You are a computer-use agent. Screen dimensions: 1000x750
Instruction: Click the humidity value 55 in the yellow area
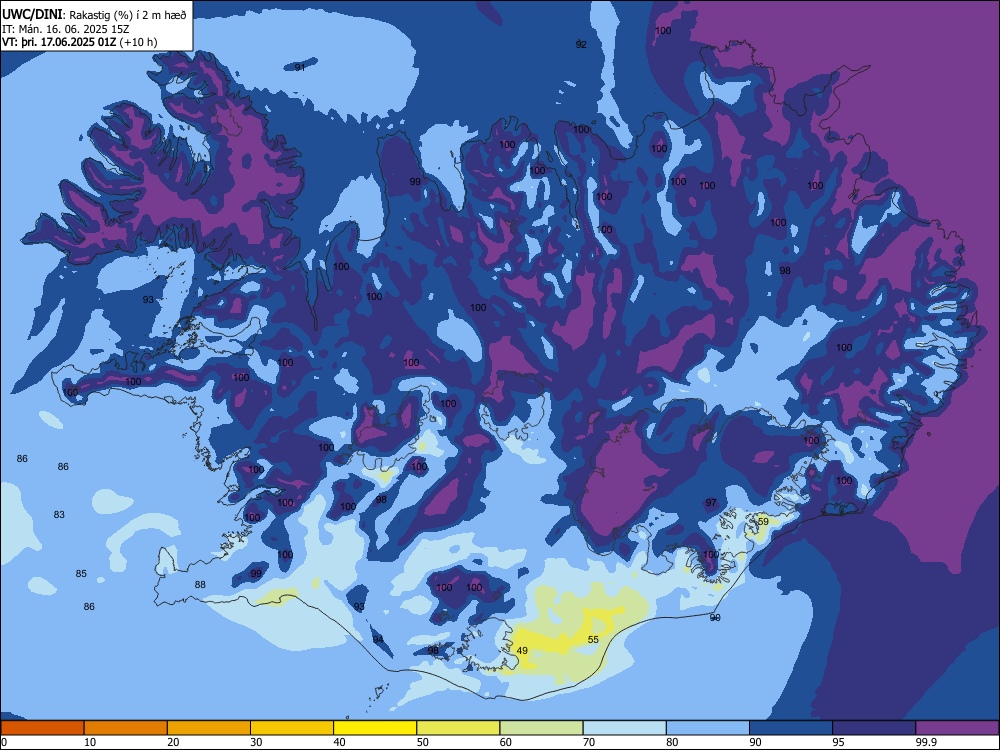(x=593, y=639)
